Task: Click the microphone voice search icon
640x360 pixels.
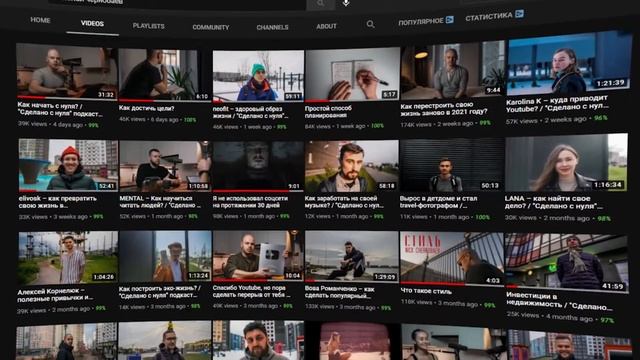Action: click(x=346, y=3)
